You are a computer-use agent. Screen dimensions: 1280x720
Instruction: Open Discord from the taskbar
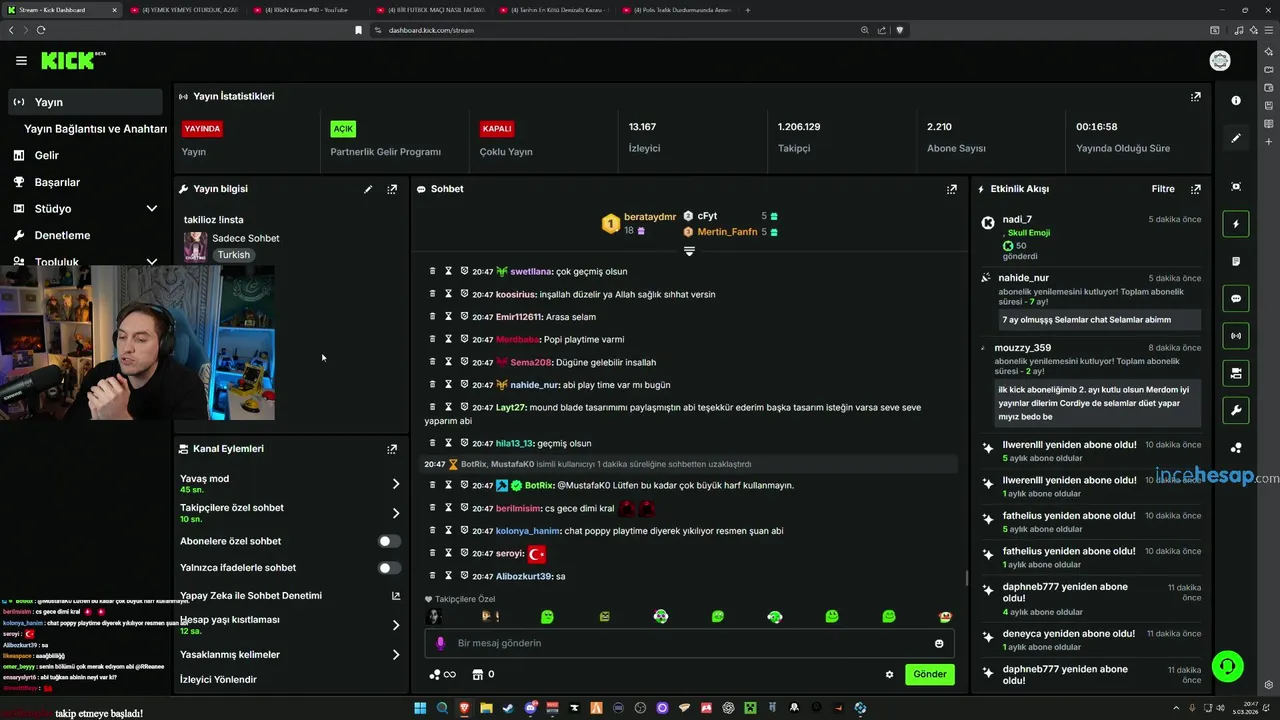[x=530, y=708]
